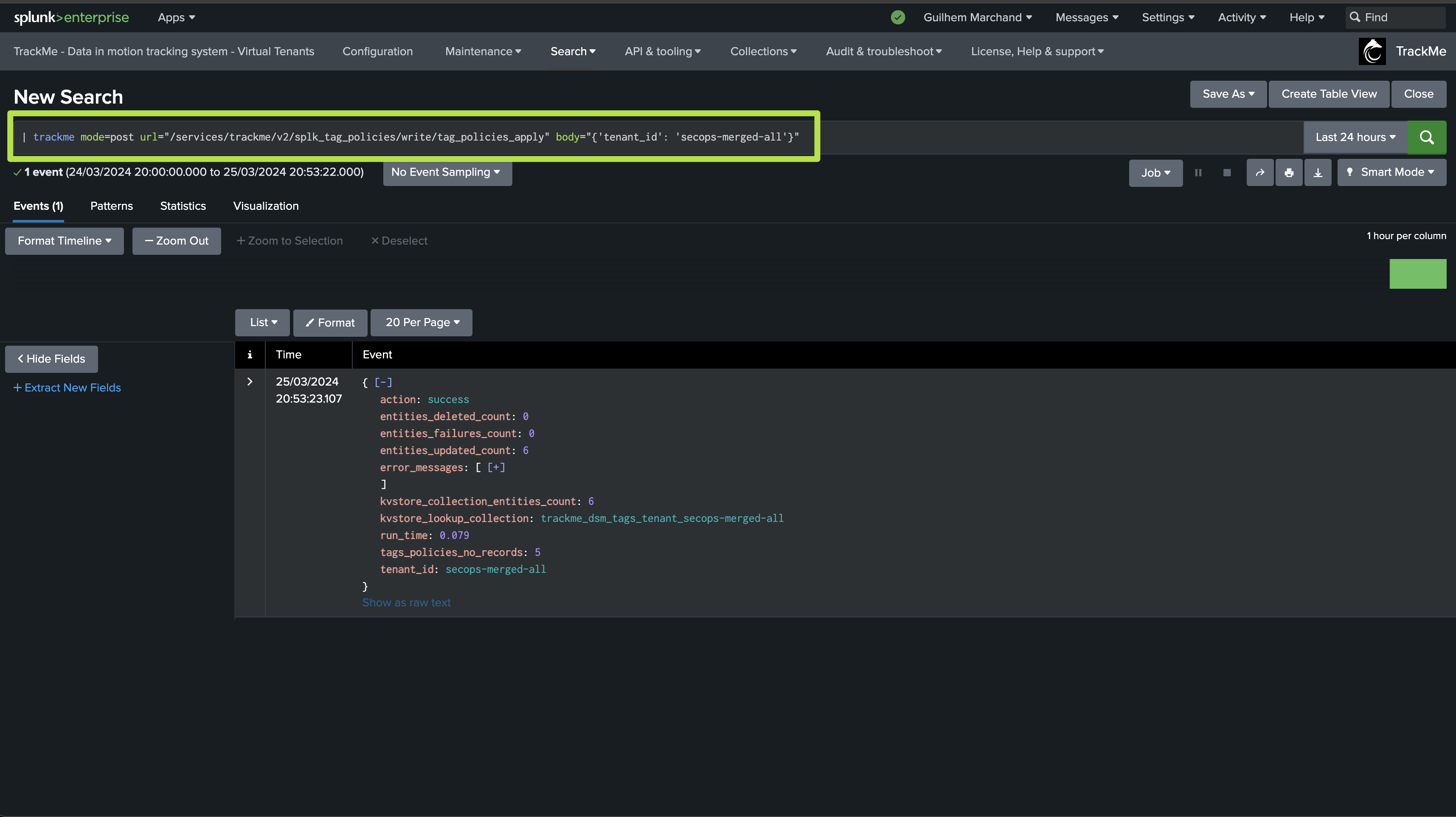The height and width of the screenshot is (817, 1456).
Task: Click the green health status check icon
Action: click(x=897, y=17)
